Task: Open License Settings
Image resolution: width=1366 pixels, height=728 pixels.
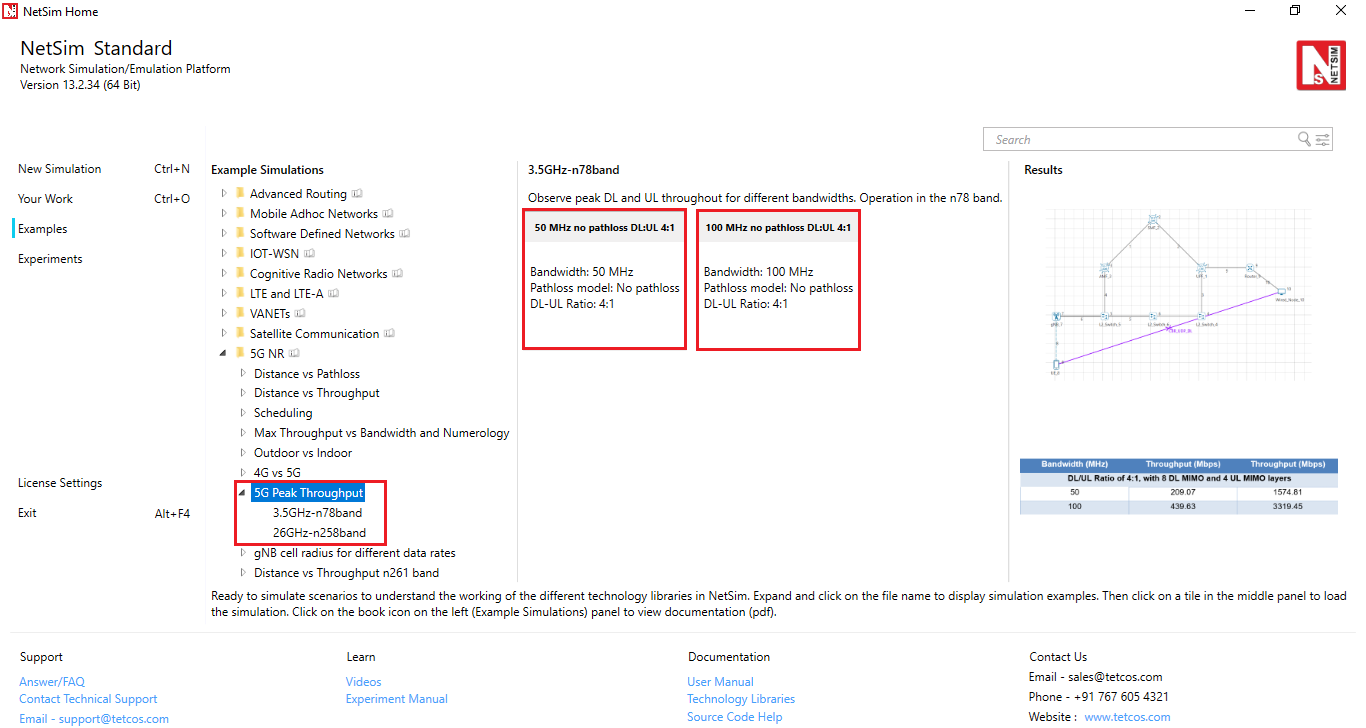Action: coord(60,483)
